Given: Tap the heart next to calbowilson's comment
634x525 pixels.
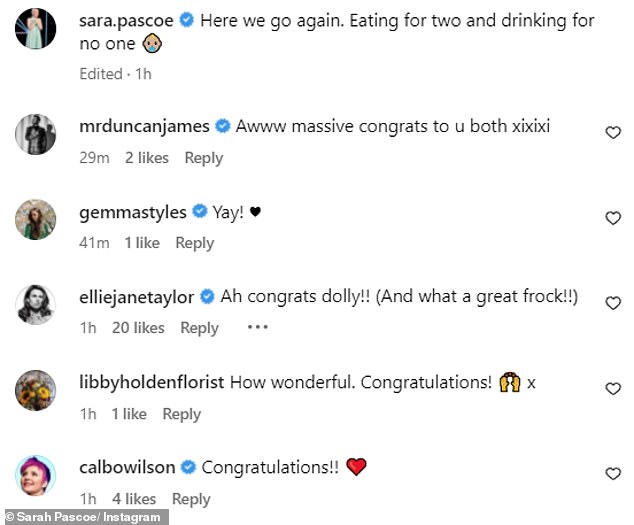Looking at the screenshot, I should pos(613,474).
